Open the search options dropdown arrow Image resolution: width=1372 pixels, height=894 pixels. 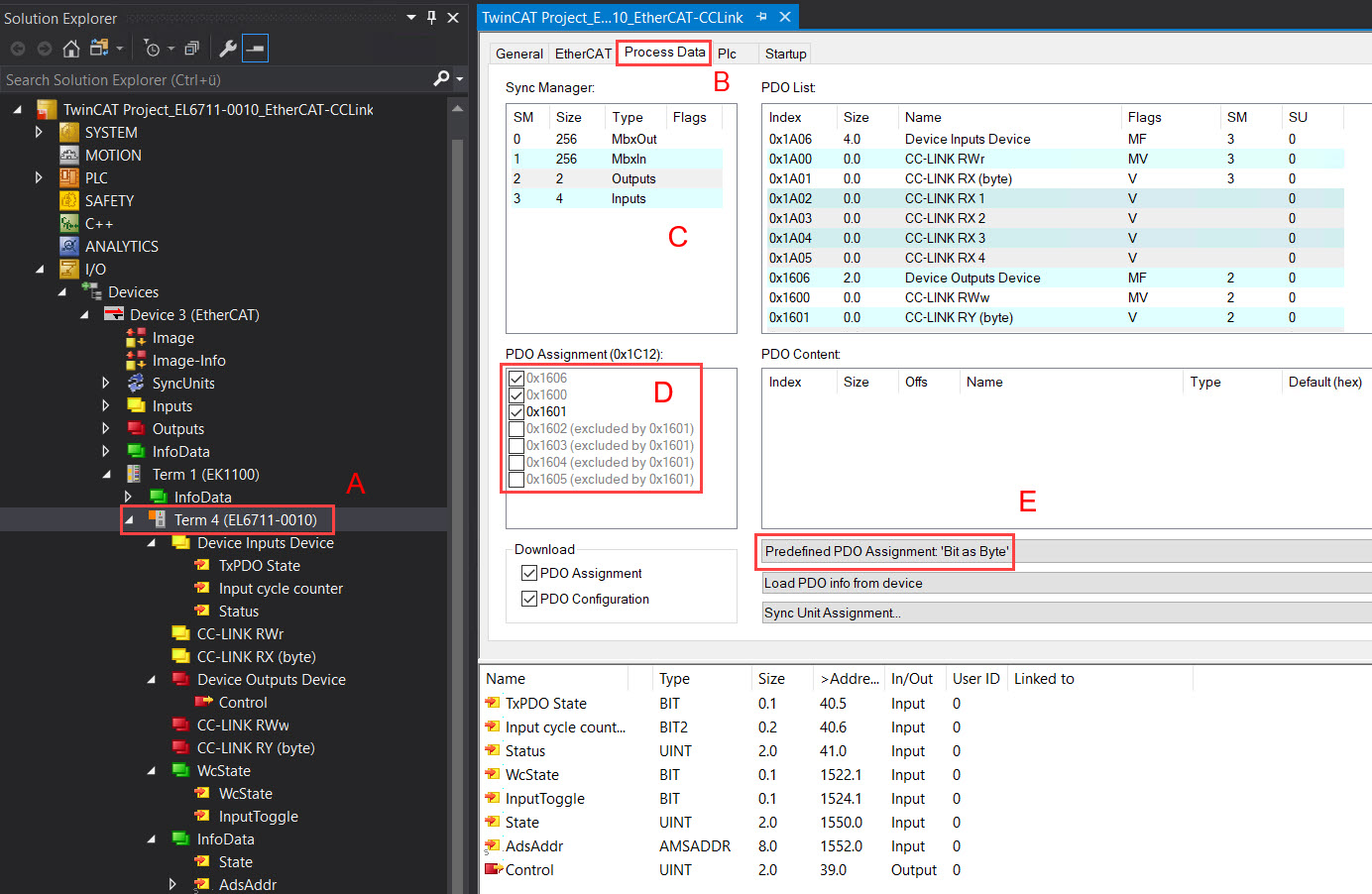coord(459,78)
